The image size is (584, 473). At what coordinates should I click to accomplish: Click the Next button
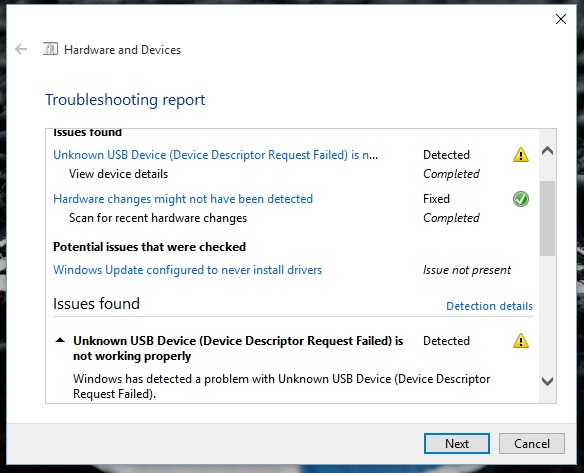[457, 444]
